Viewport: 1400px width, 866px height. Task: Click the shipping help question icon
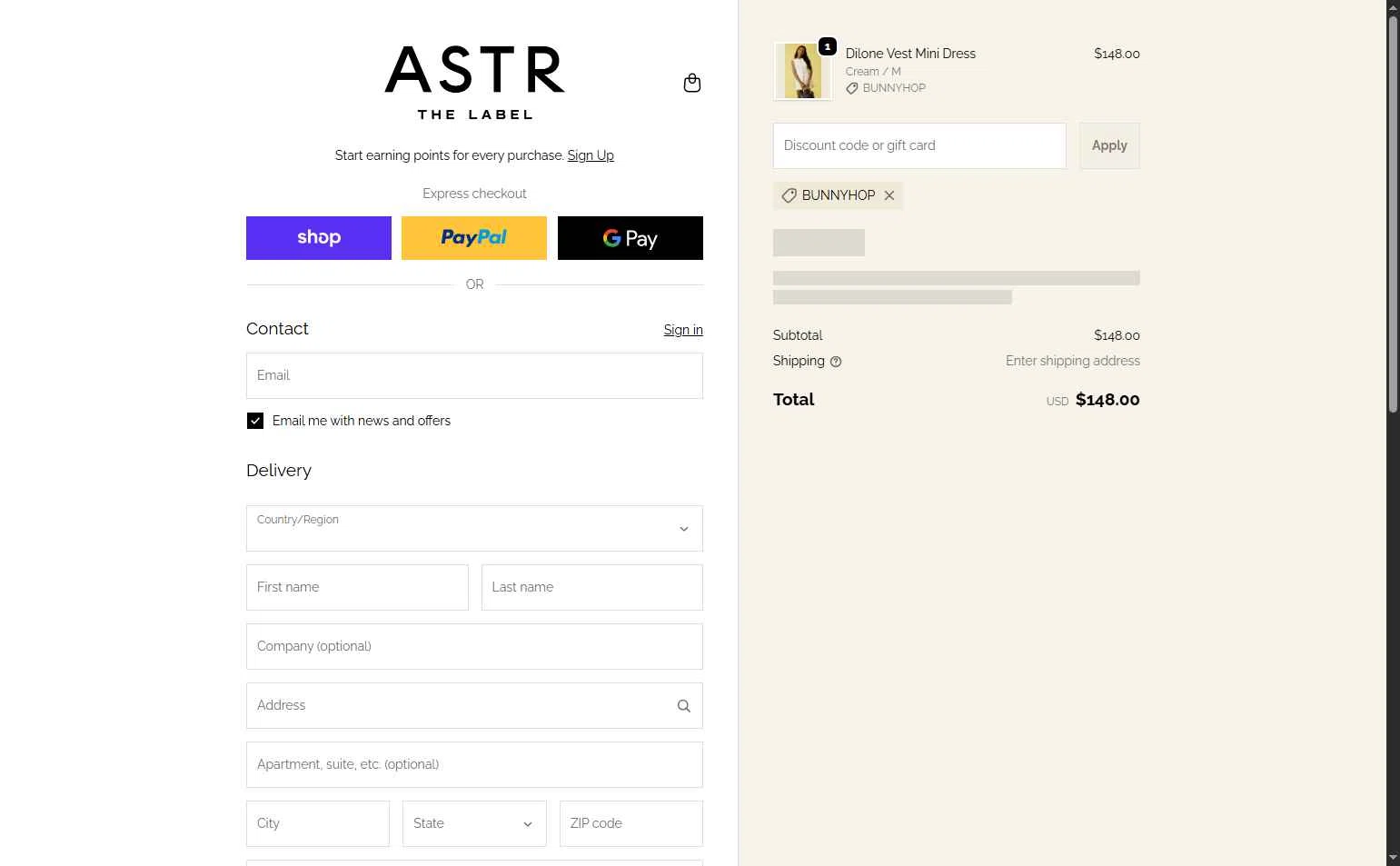click(x=836, y=362)
